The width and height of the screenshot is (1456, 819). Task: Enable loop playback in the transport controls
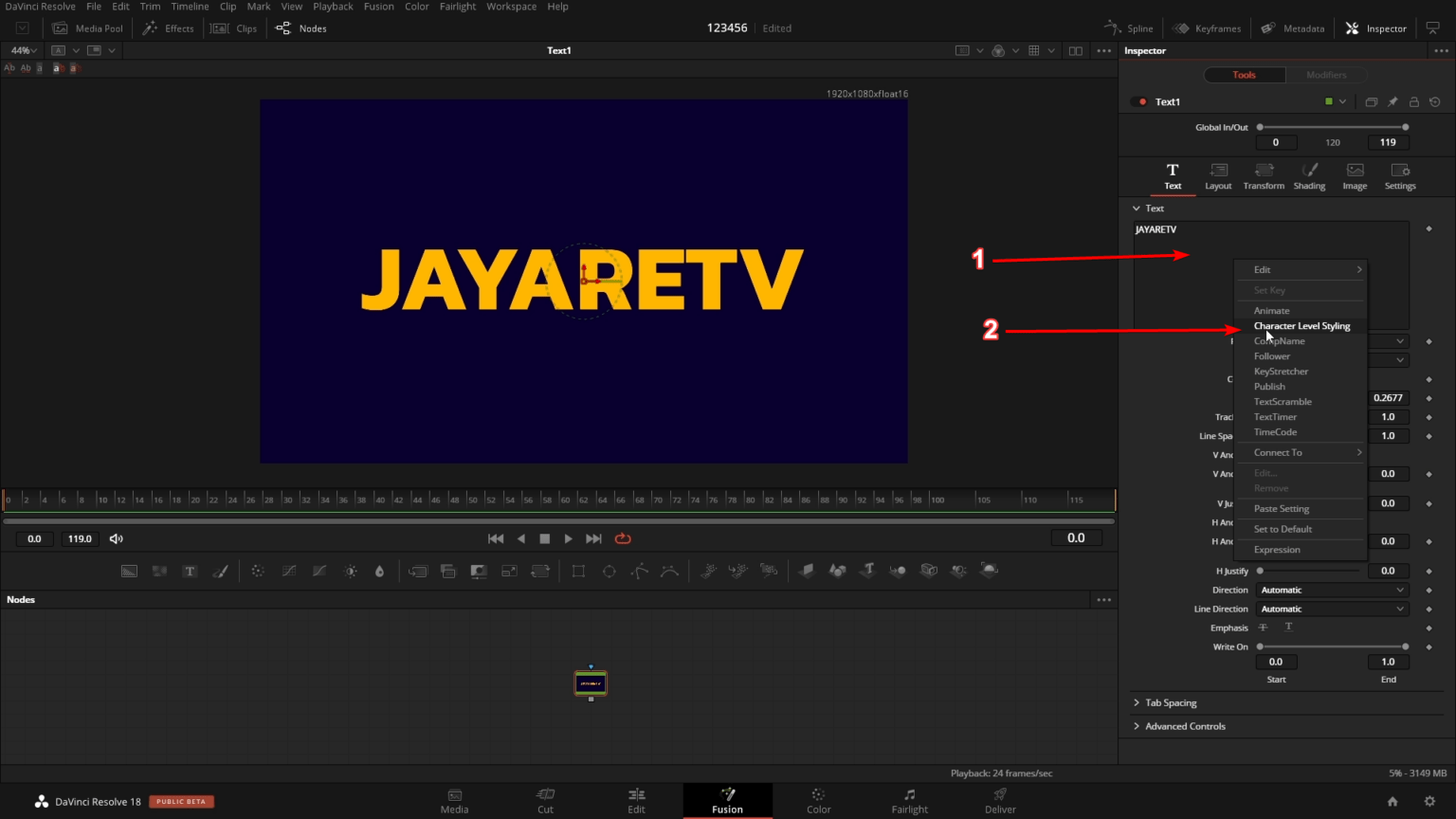pos(623,538)
